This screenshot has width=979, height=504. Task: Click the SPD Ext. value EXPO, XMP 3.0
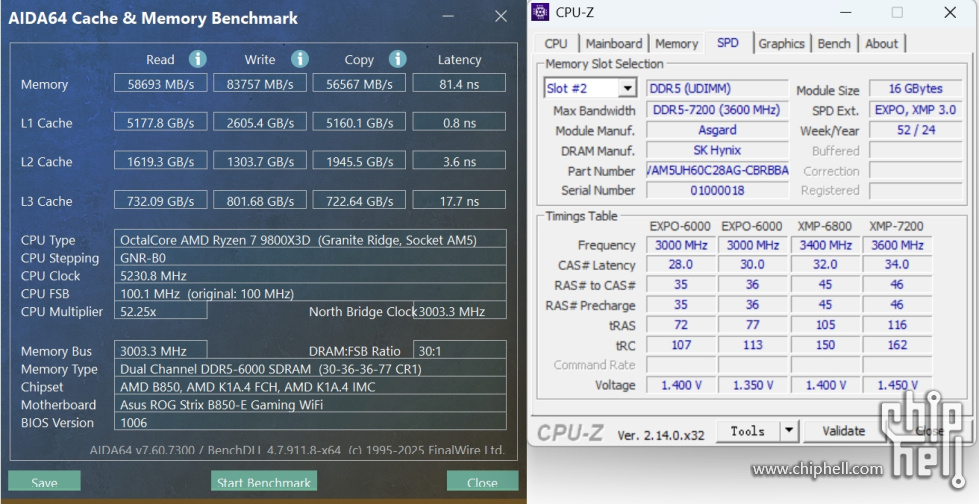[915, 110]
